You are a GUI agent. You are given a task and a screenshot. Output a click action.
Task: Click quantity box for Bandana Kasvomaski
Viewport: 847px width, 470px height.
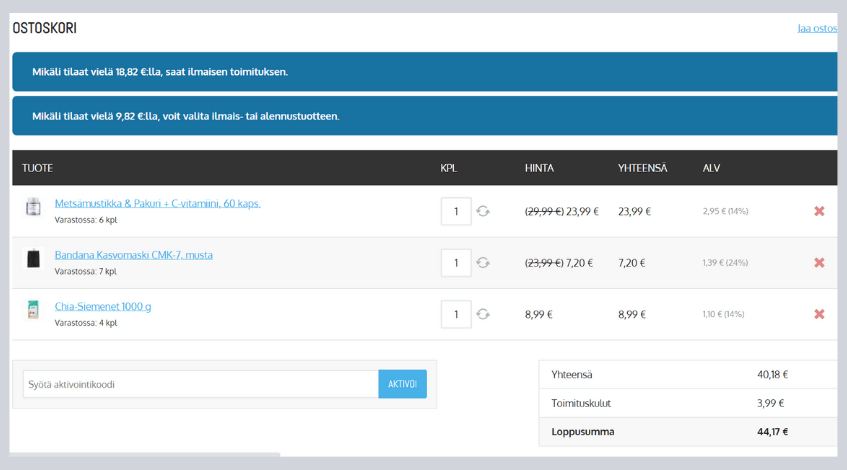click(455, 263)
